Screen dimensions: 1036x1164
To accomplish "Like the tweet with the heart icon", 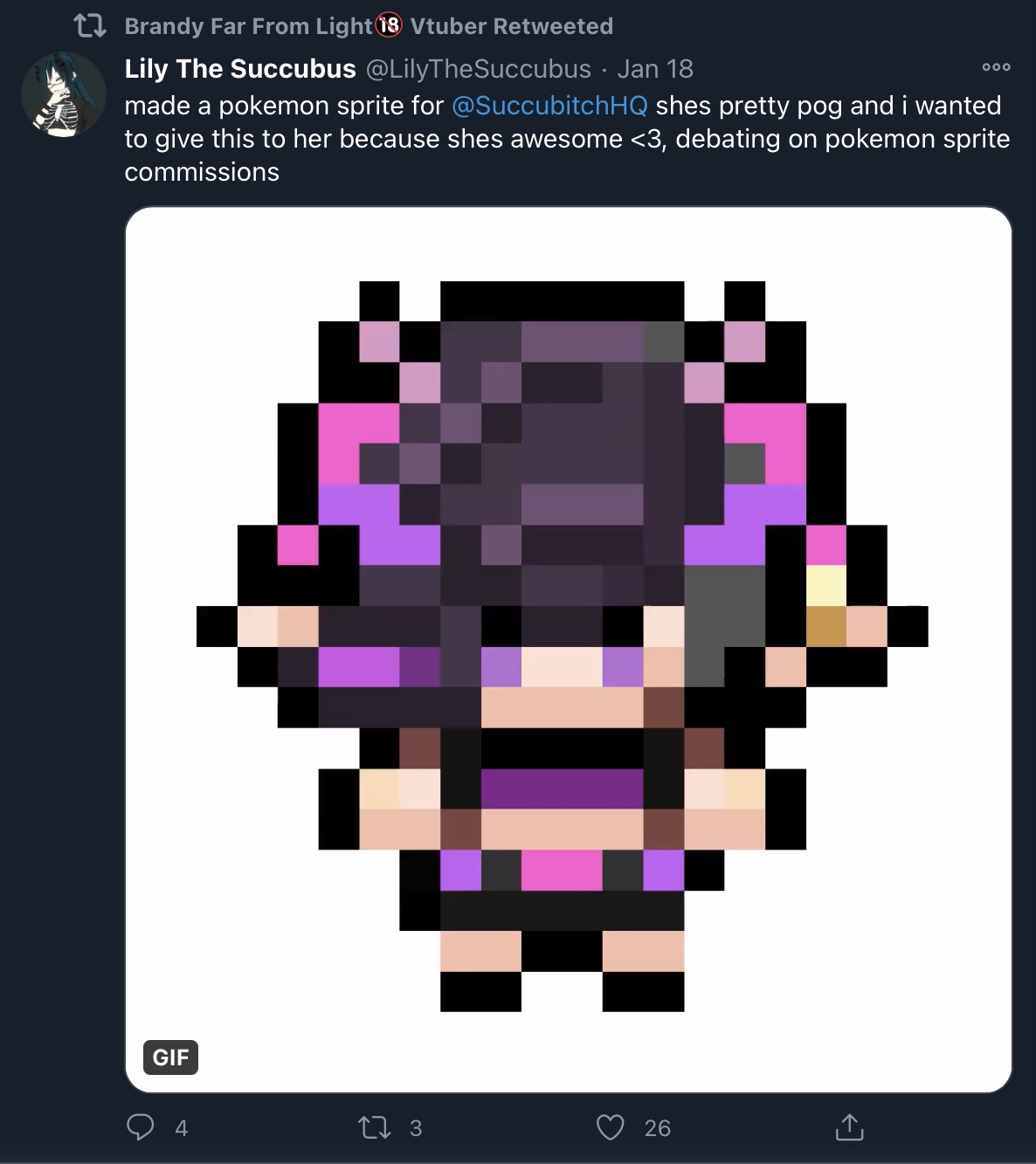I will (610, 1128).
